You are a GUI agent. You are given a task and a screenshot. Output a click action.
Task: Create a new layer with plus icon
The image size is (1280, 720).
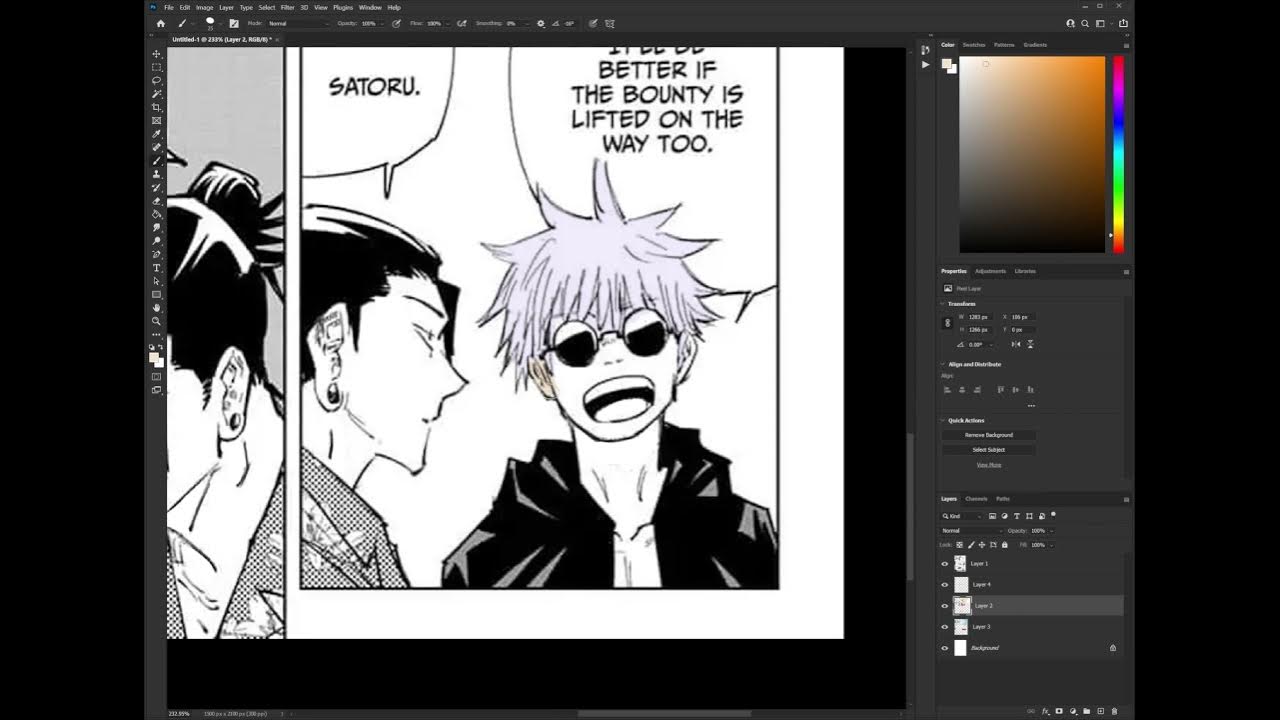pos(1101,711)
